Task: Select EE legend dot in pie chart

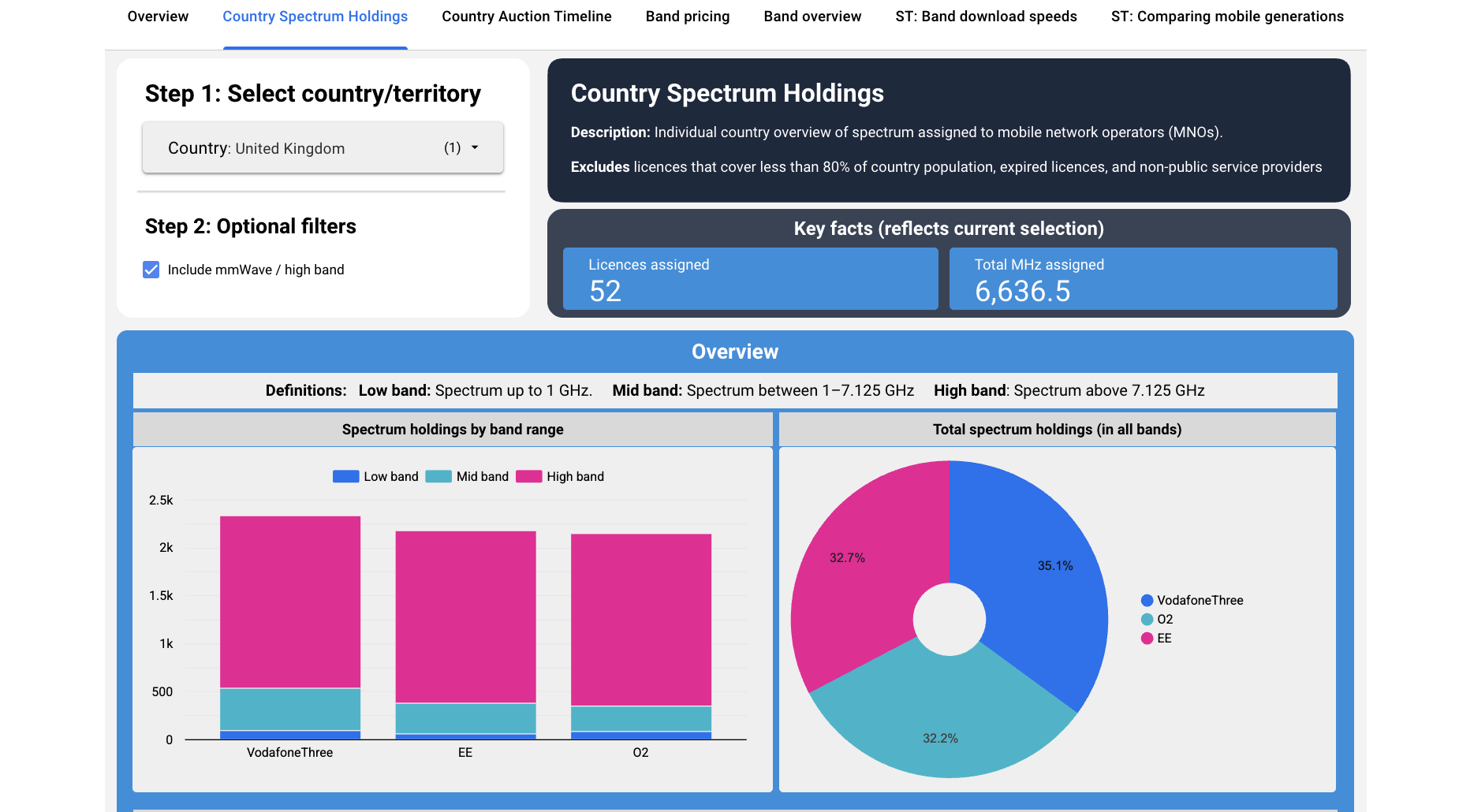Action: pos(1147,639)
